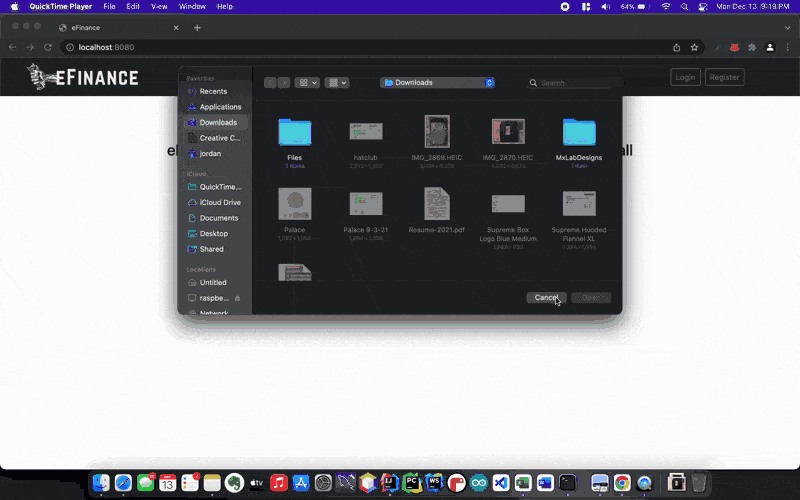Go back in the file dialog
The image size is (800, 500).
(x=270, y=83)
